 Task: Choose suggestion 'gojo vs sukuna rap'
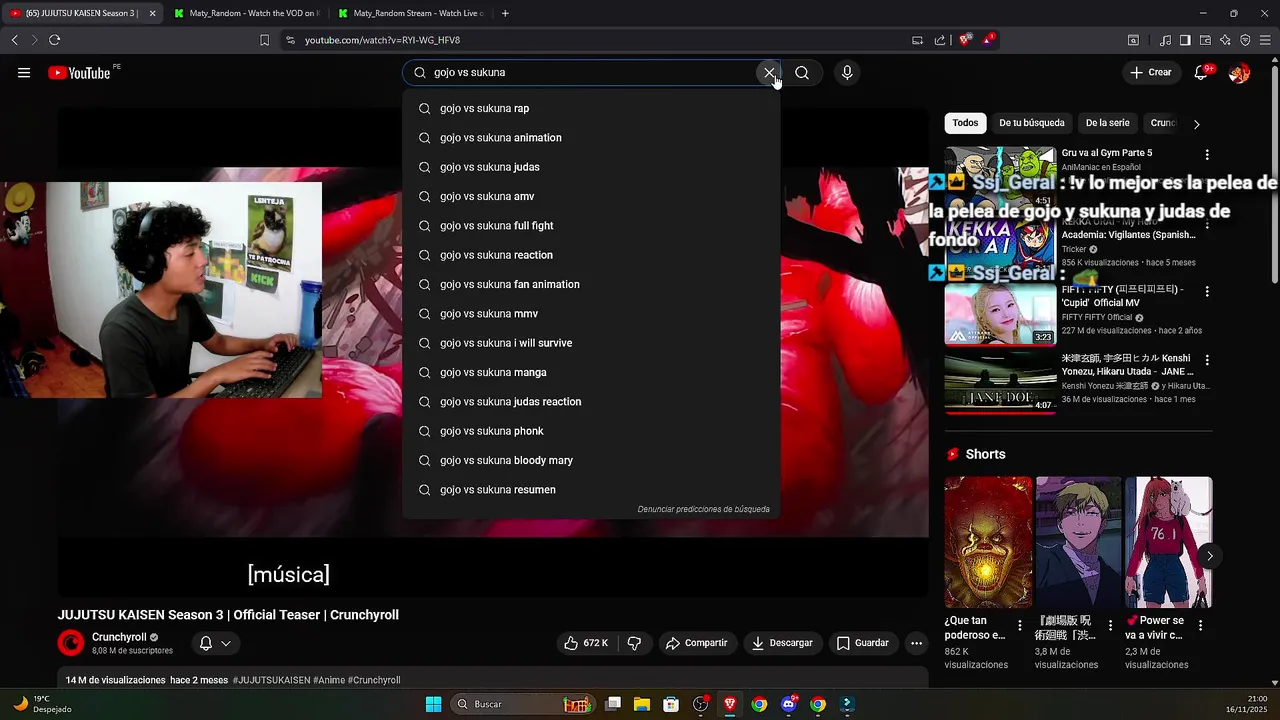coord(591,108)
